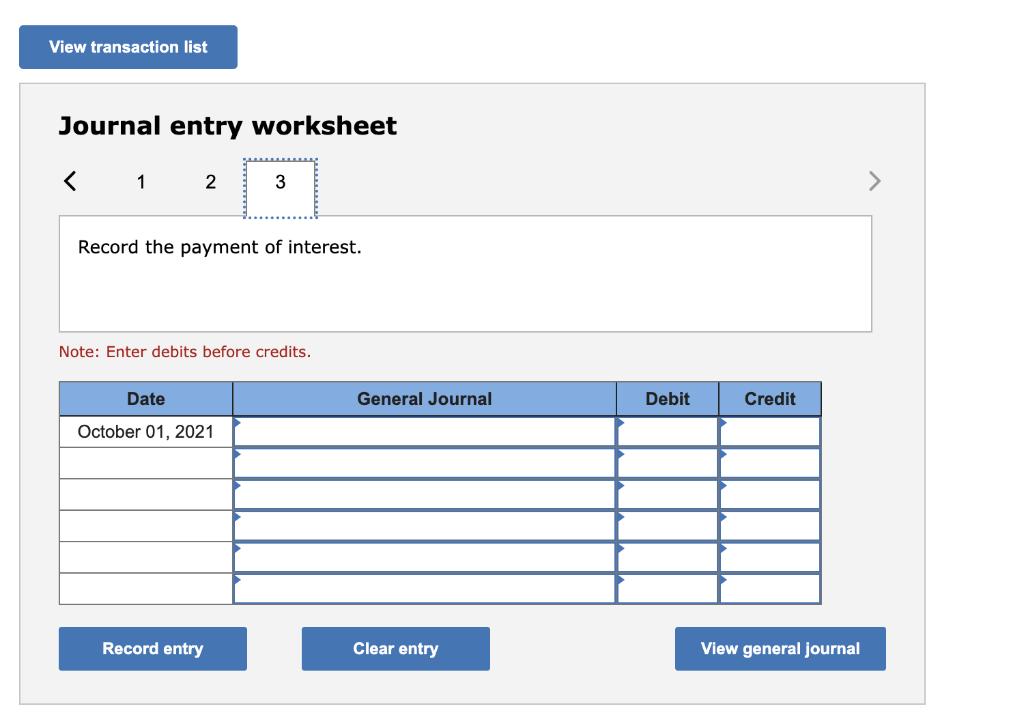Switch to worksheet tab 1
The width and height of the screenshot is (1024, 728).
tap(140, 182)
